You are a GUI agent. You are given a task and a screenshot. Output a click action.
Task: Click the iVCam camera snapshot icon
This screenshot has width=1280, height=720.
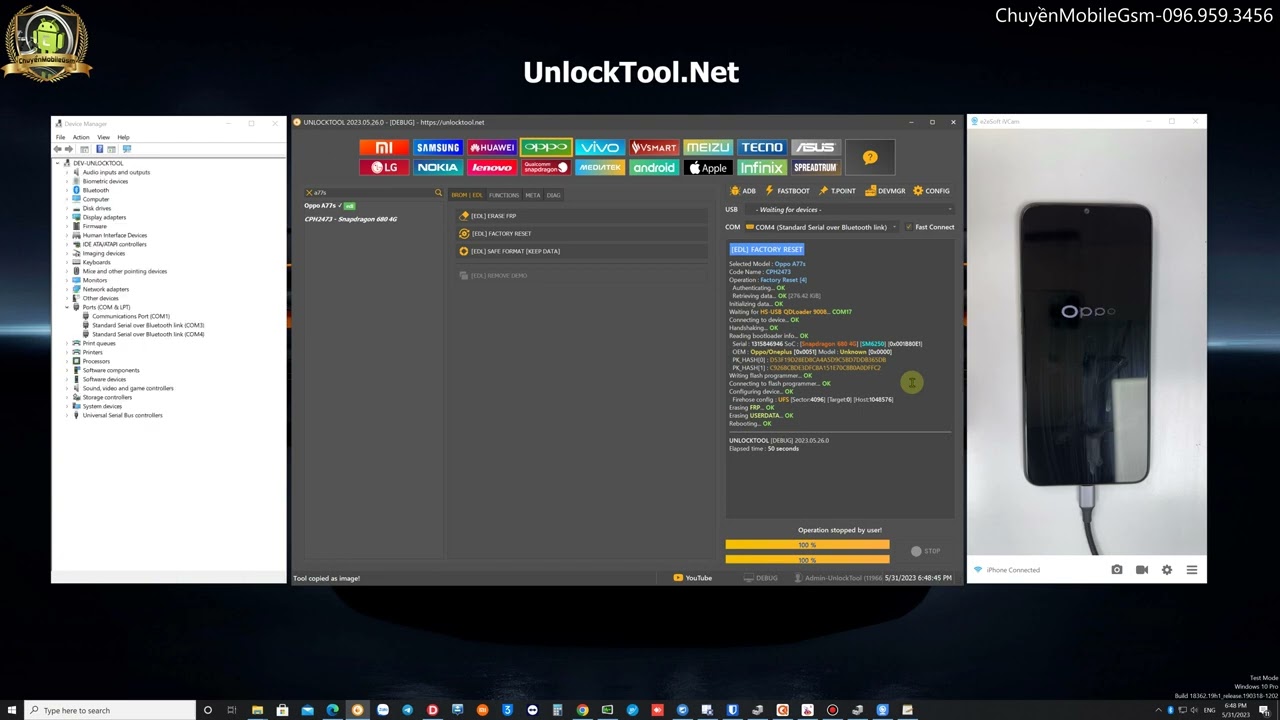pos(1117,570)
